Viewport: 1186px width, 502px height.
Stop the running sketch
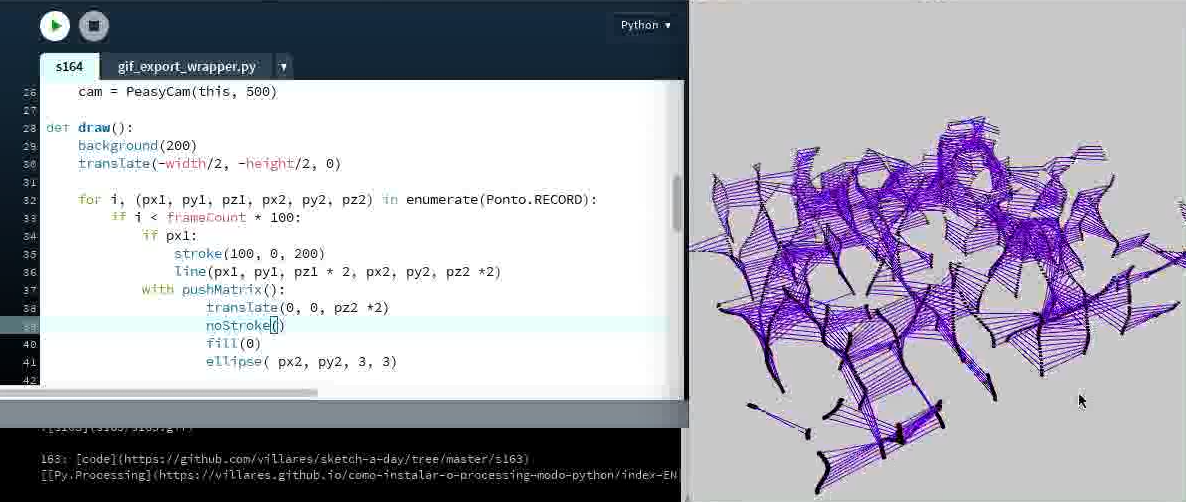point(93,25)
